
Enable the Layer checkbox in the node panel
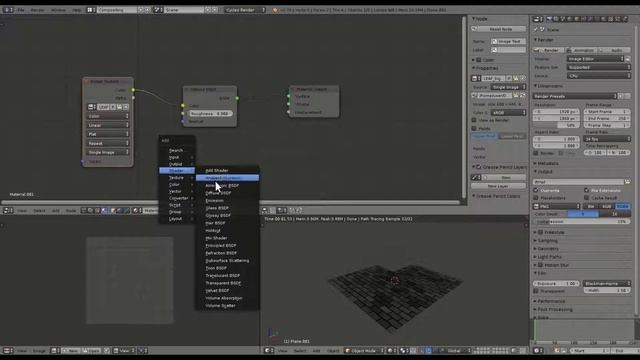(x=479, y=60)
